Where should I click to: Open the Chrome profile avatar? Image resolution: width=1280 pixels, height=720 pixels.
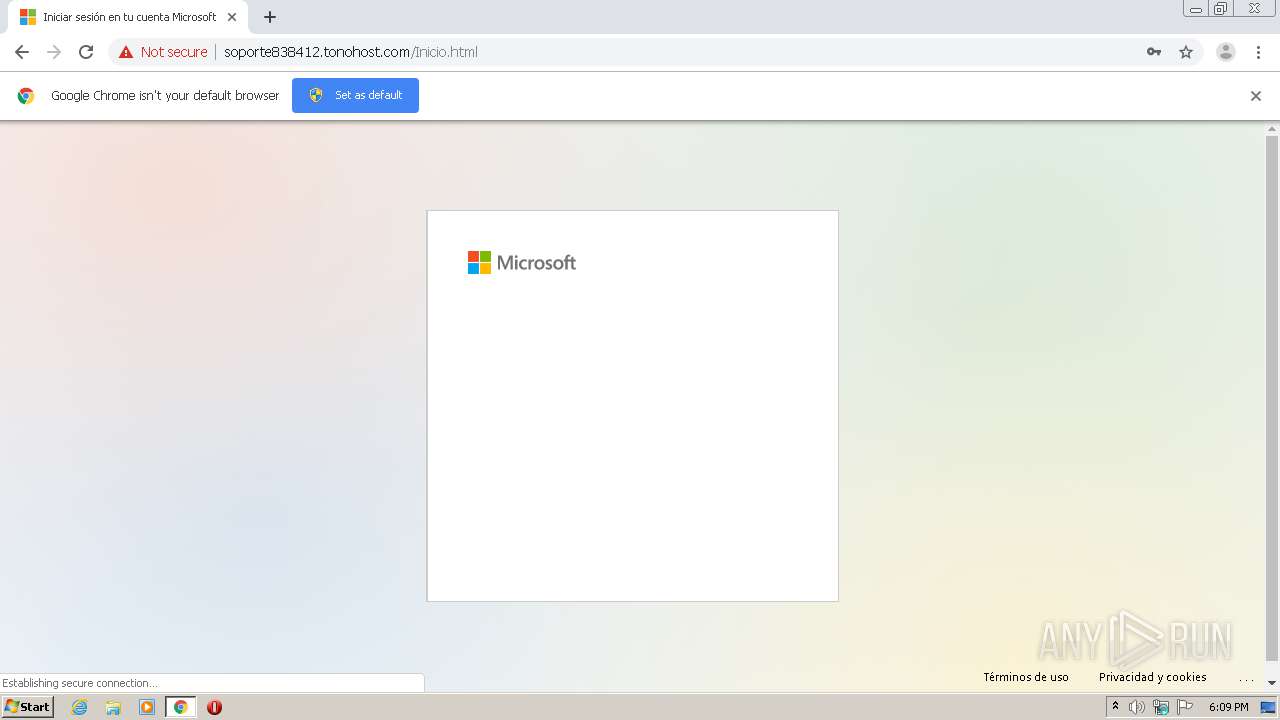click(1226, 52)
